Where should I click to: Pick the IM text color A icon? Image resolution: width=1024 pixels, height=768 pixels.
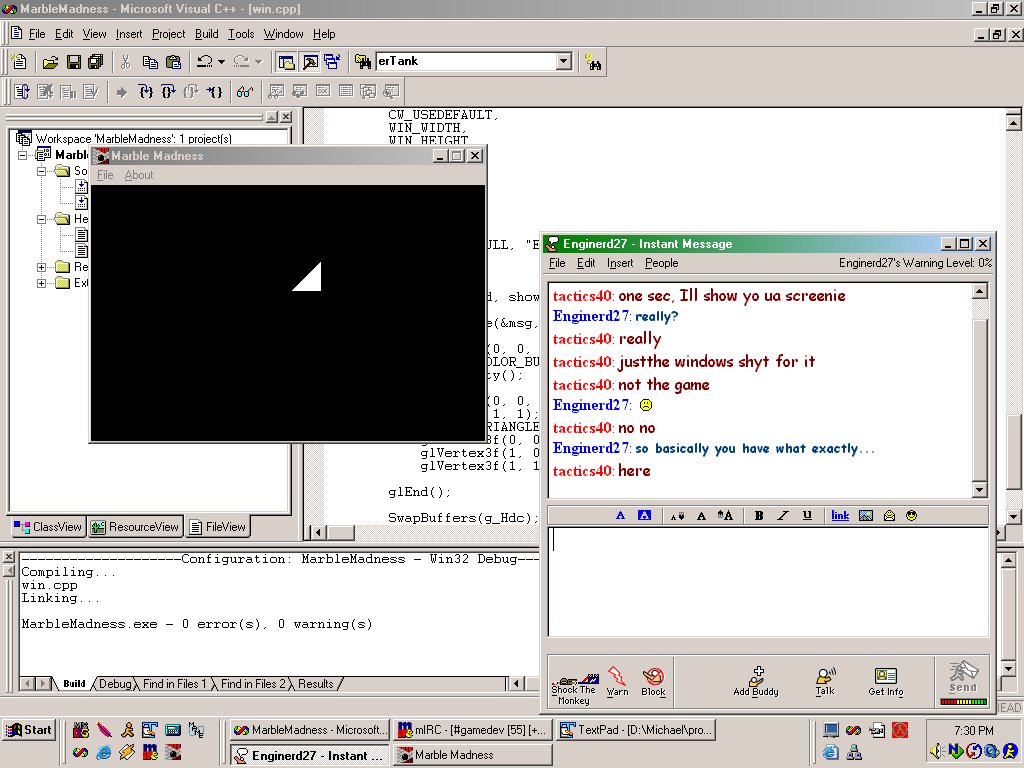point(620,516)
